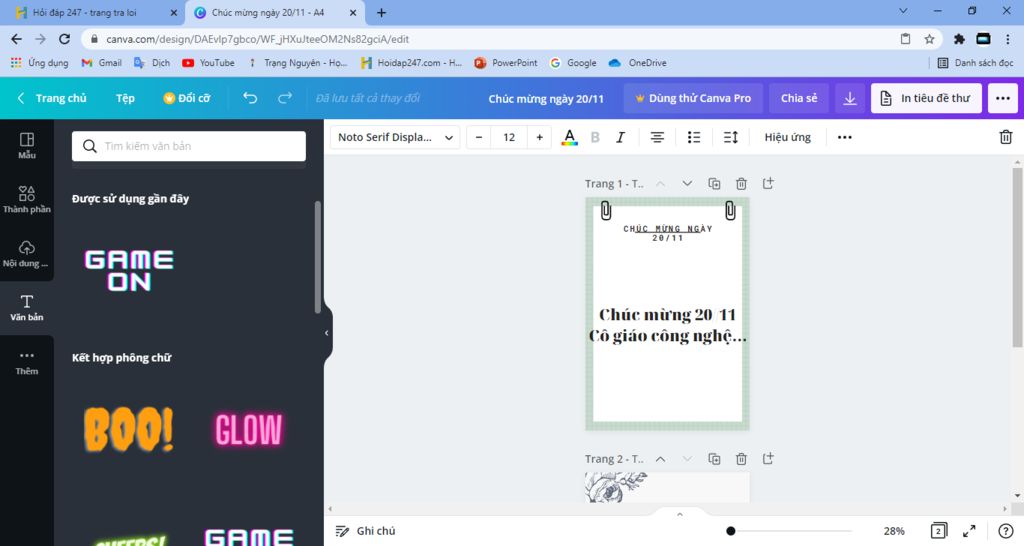Add new page after Trang 2

[768, 459]
